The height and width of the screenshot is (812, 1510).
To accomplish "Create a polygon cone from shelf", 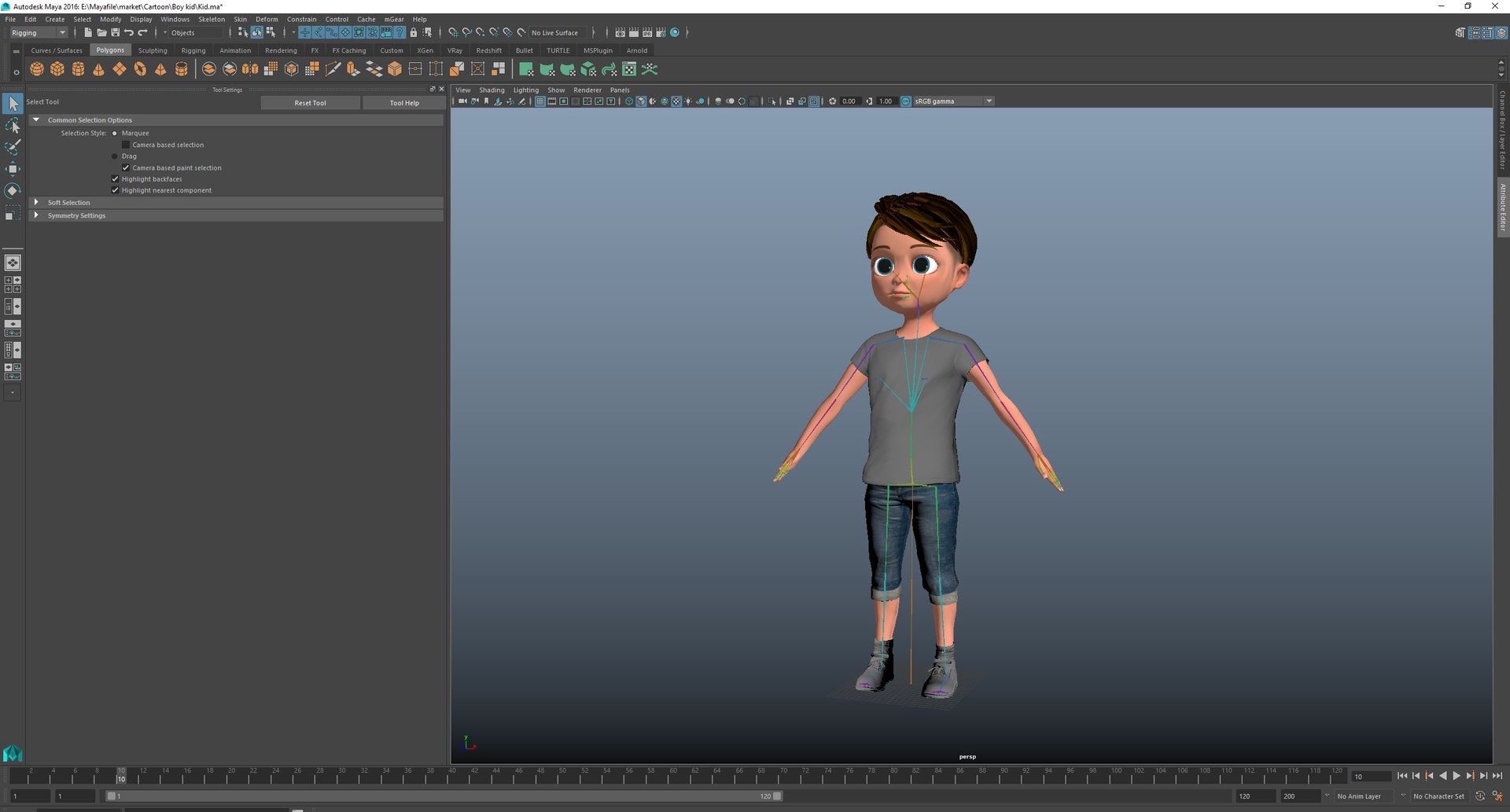I will [x=98, y=69].
